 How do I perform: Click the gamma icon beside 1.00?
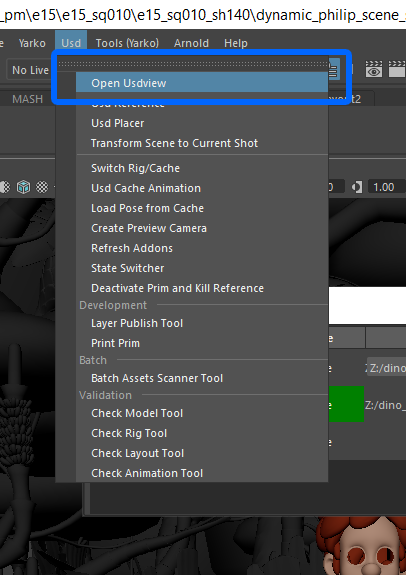[356, 187]
